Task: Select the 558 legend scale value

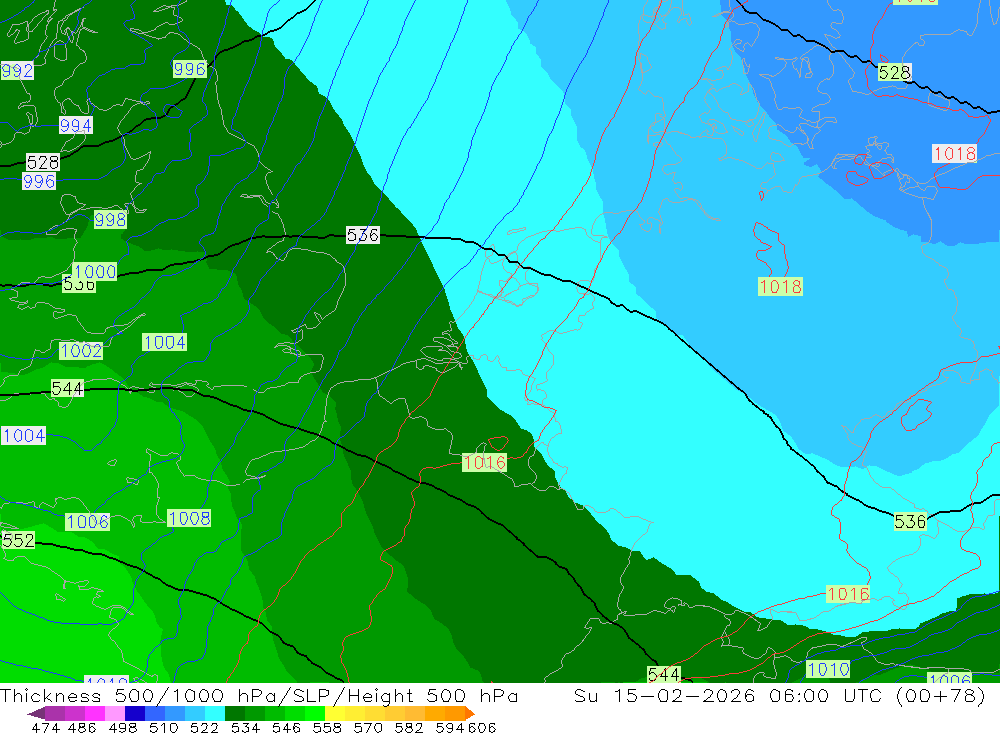Action: (x=327, y=727)
